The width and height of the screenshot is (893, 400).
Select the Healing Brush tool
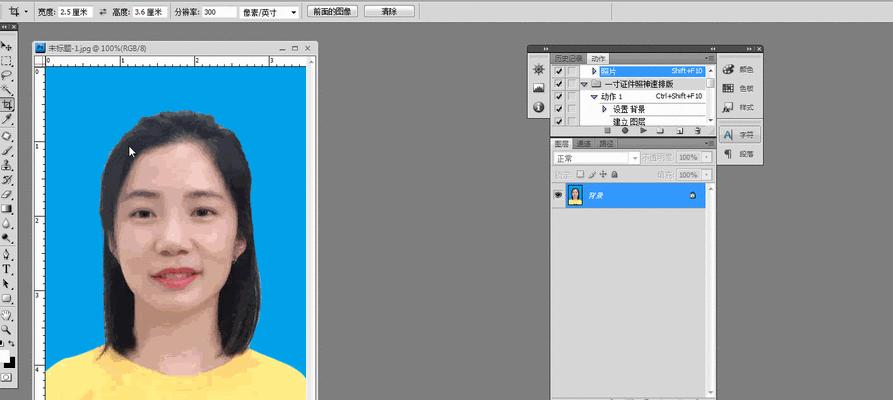[7, 136]
